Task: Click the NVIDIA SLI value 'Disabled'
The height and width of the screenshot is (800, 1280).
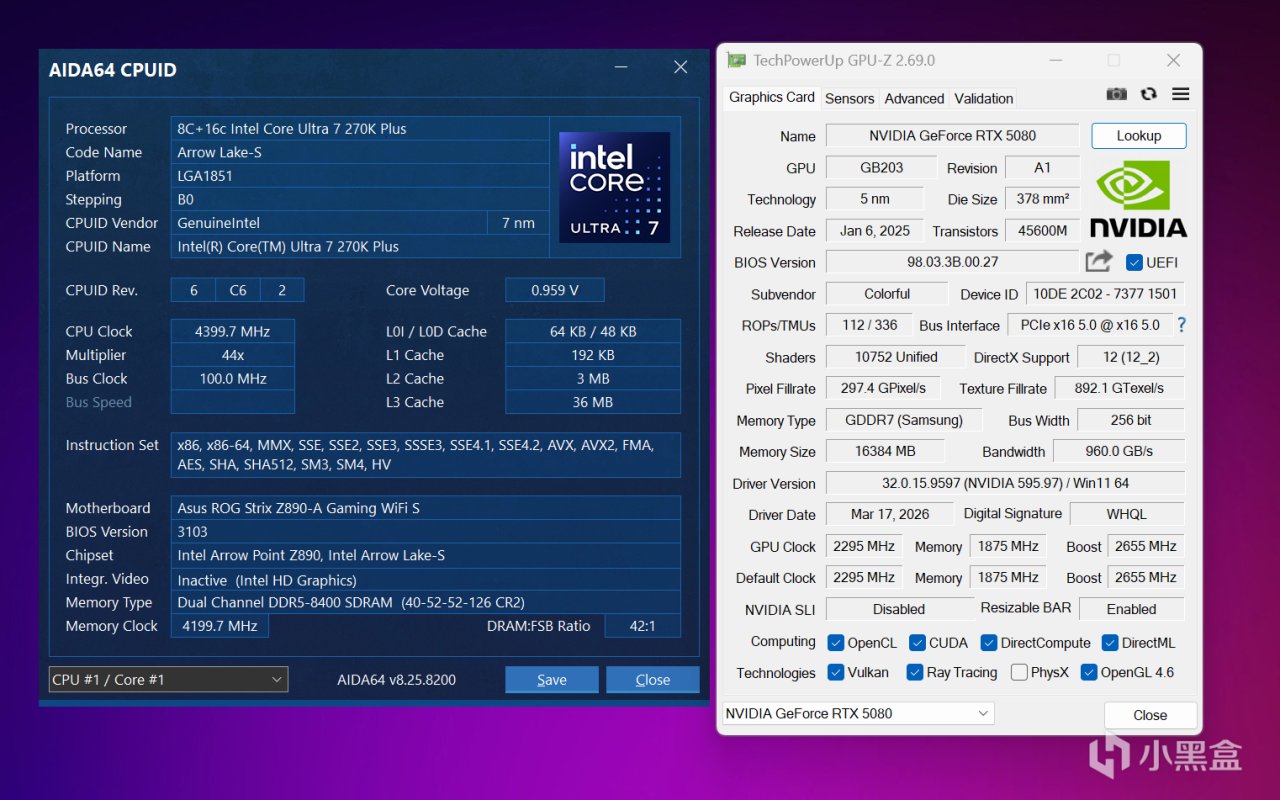Action: pos(899,609)
